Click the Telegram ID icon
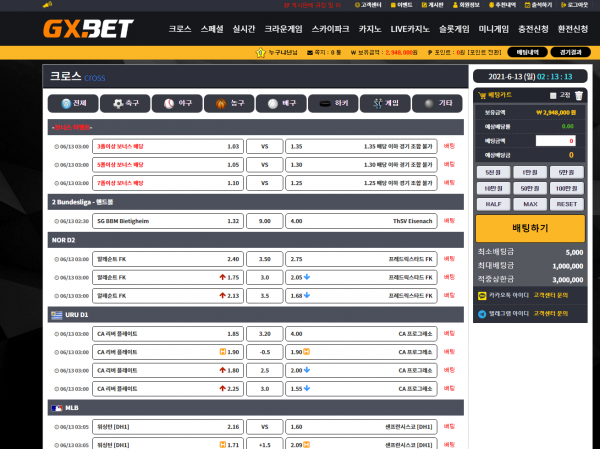Image resolution: width=600 pixels, height=449 pixels. (x=482, y=314)
